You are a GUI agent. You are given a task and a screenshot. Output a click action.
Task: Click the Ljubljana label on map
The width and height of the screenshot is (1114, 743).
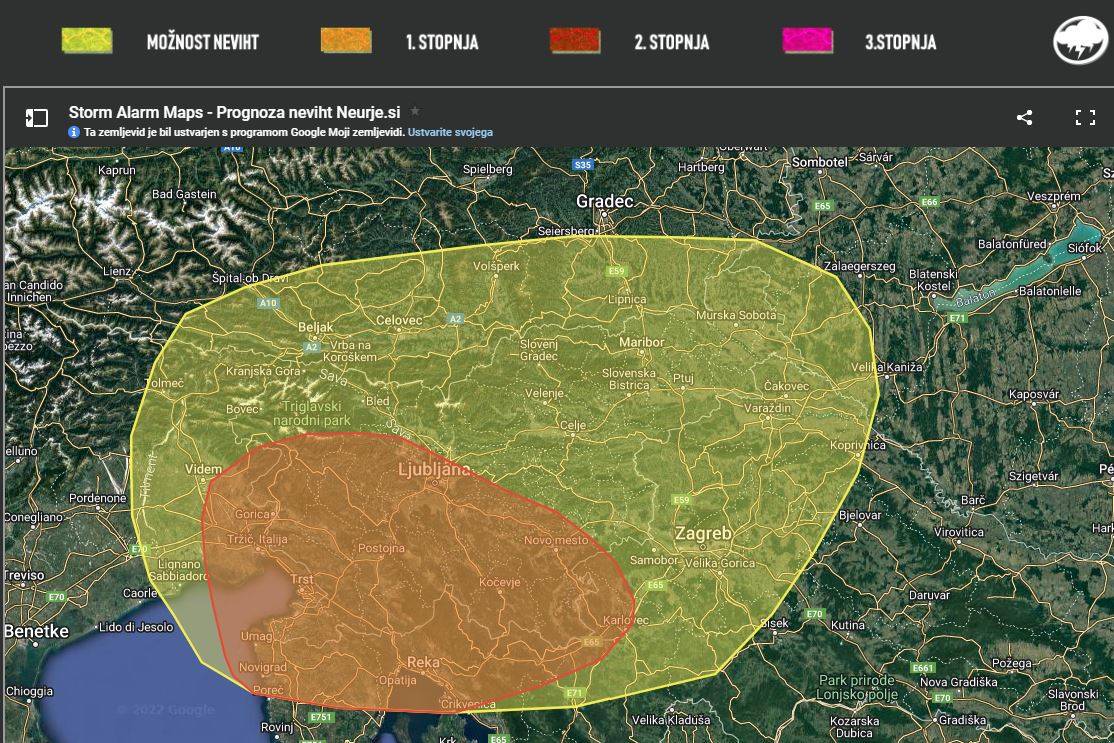[x=434, y=470]
